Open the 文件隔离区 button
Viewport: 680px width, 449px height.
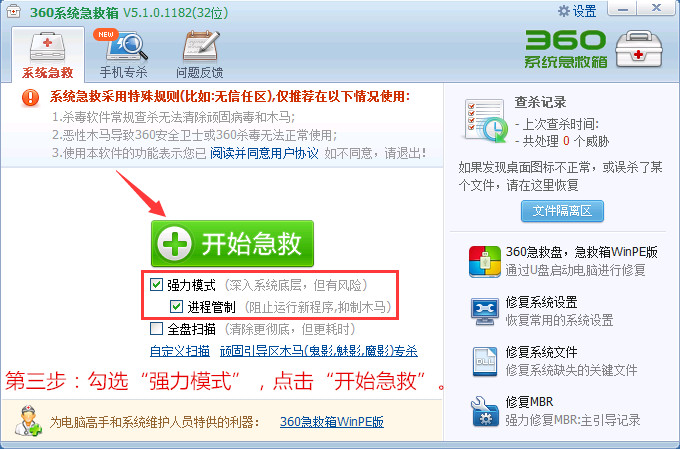(562, 211)
